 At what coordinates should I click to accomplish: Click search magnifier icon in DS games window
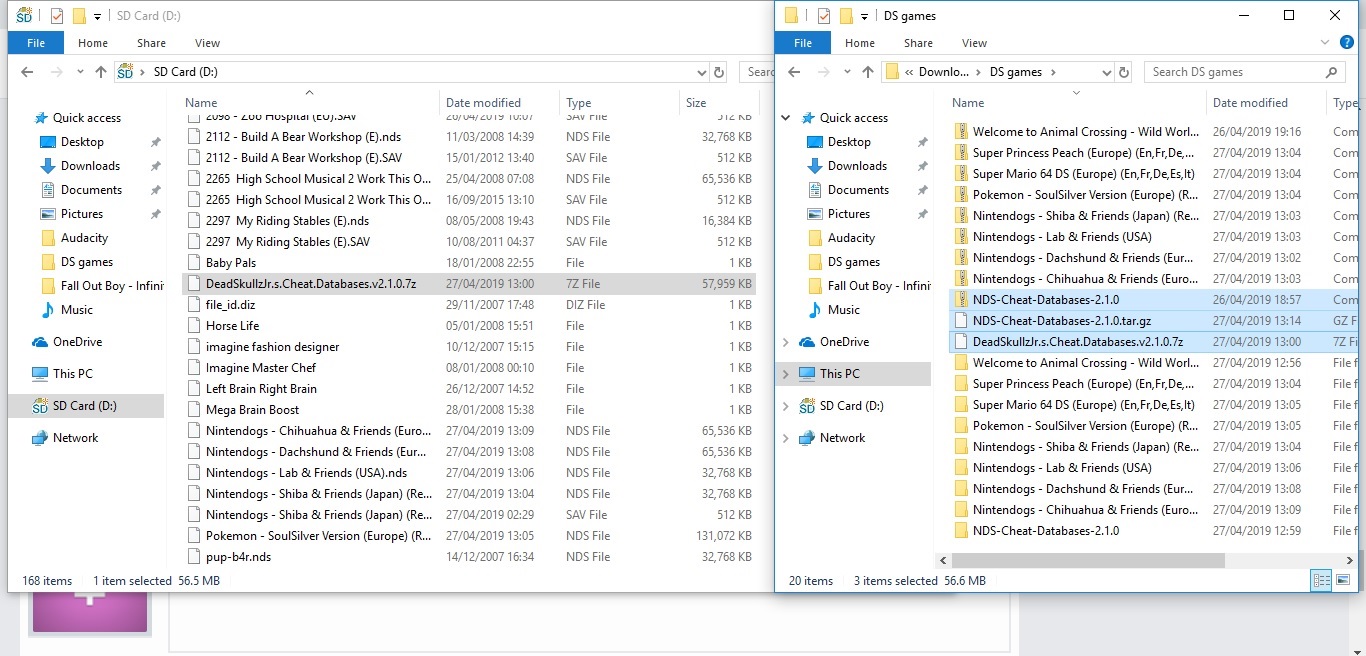[x=1331, y=72]
